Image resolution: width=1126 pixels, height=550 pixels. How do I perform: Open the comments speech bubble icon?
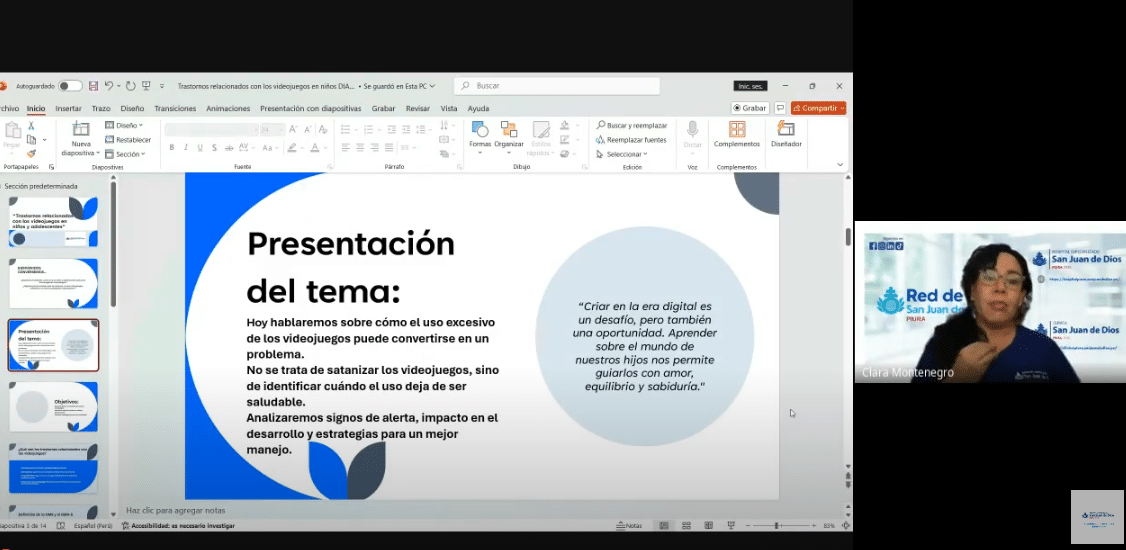(780, 108)
